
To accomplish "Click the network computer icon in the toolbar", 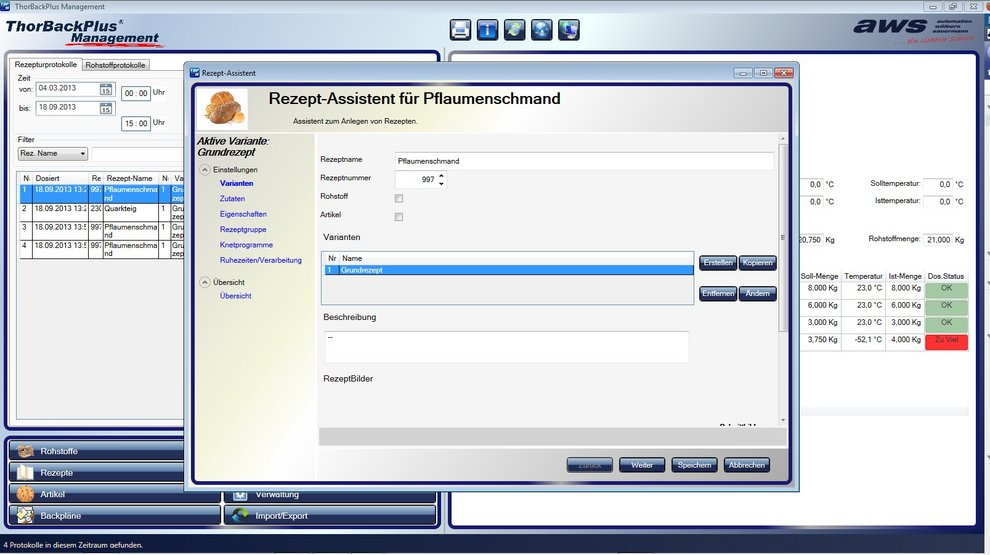I will (569, 30).
